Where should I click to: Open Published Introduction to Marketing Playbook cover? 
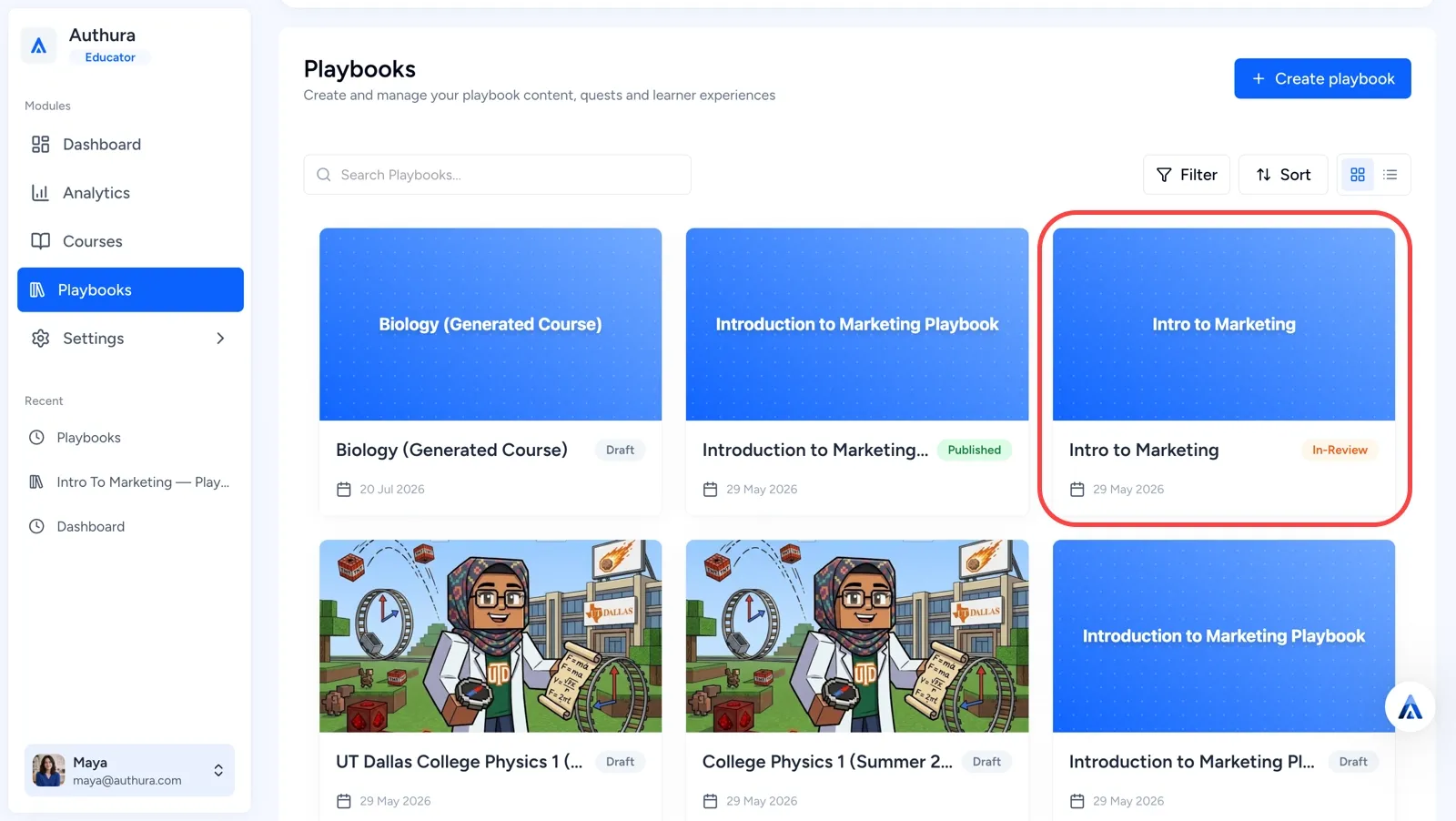[x=857, y=324]
